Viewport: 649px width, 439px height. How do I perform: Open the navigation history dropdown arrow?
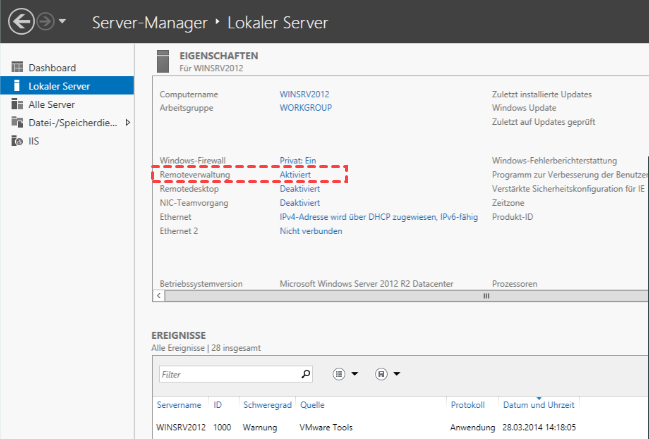click(64, 22)
